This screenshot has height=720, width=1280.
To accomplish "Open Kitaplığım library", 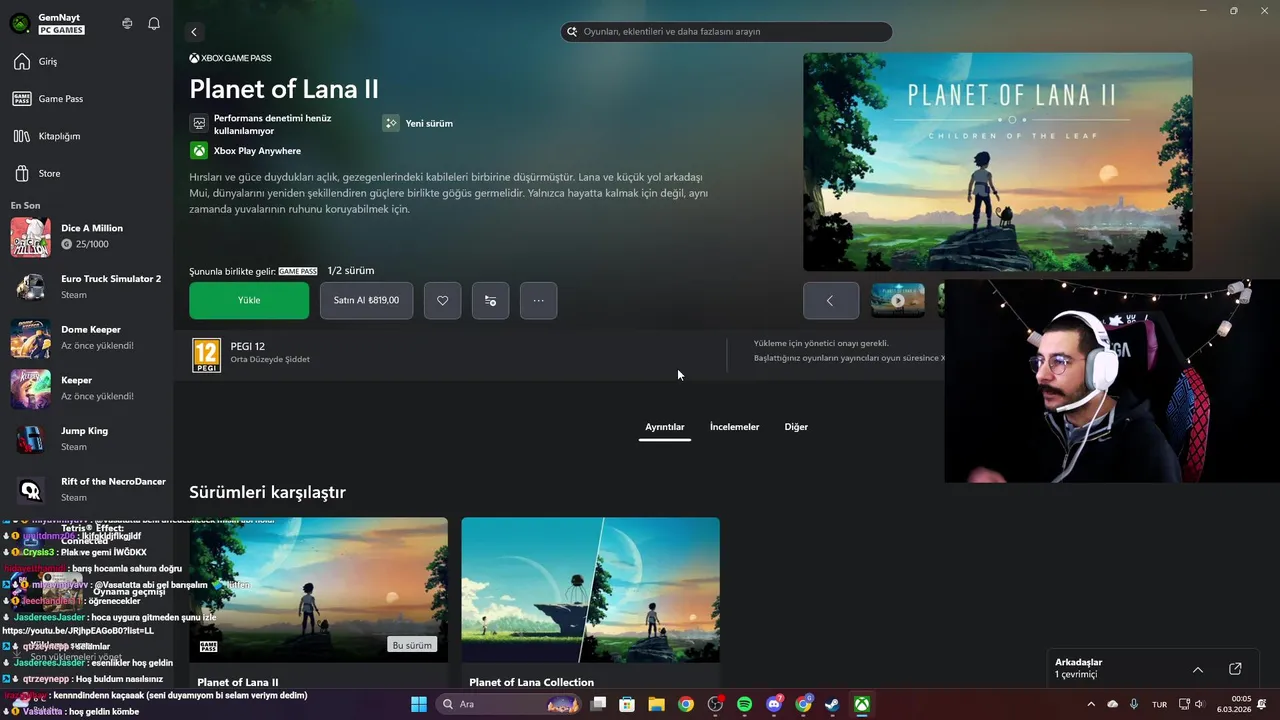I will pos(86,136).
